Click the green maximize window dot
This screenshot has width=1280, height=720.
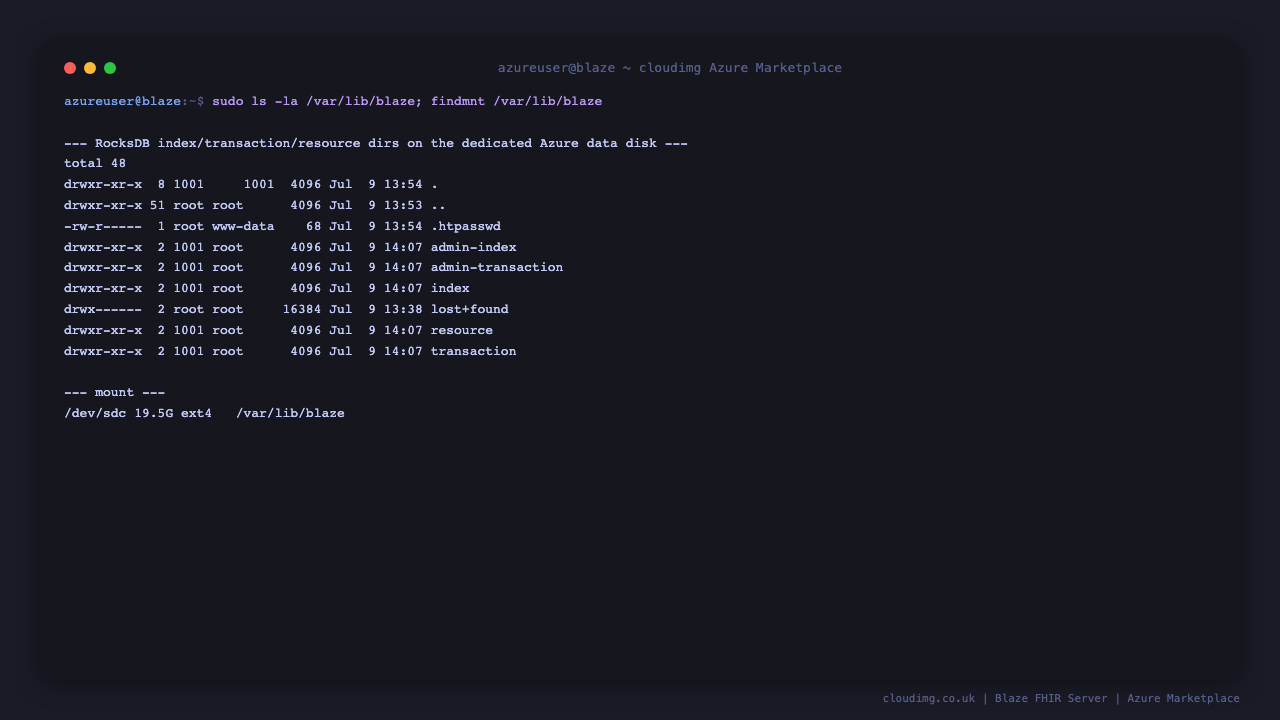point(110,68)
